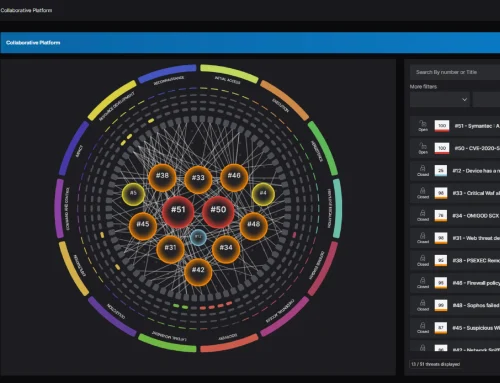The height and width of the screenshot is (383, 500).
Task: Click the Open lock icon for threat #51
Action: (423, 126)
